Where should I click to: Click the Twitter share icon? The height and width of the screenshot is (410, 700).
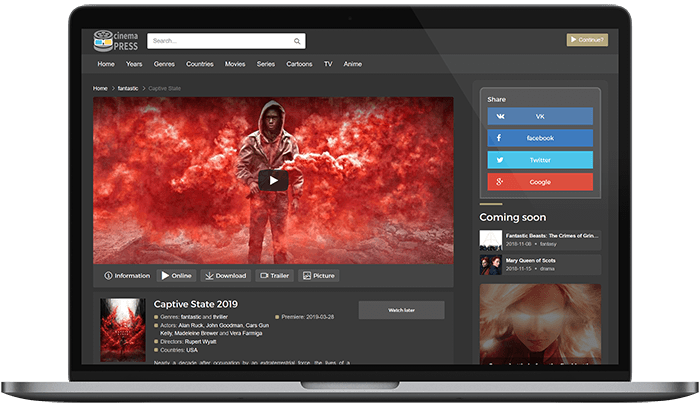tap(499, 160)
